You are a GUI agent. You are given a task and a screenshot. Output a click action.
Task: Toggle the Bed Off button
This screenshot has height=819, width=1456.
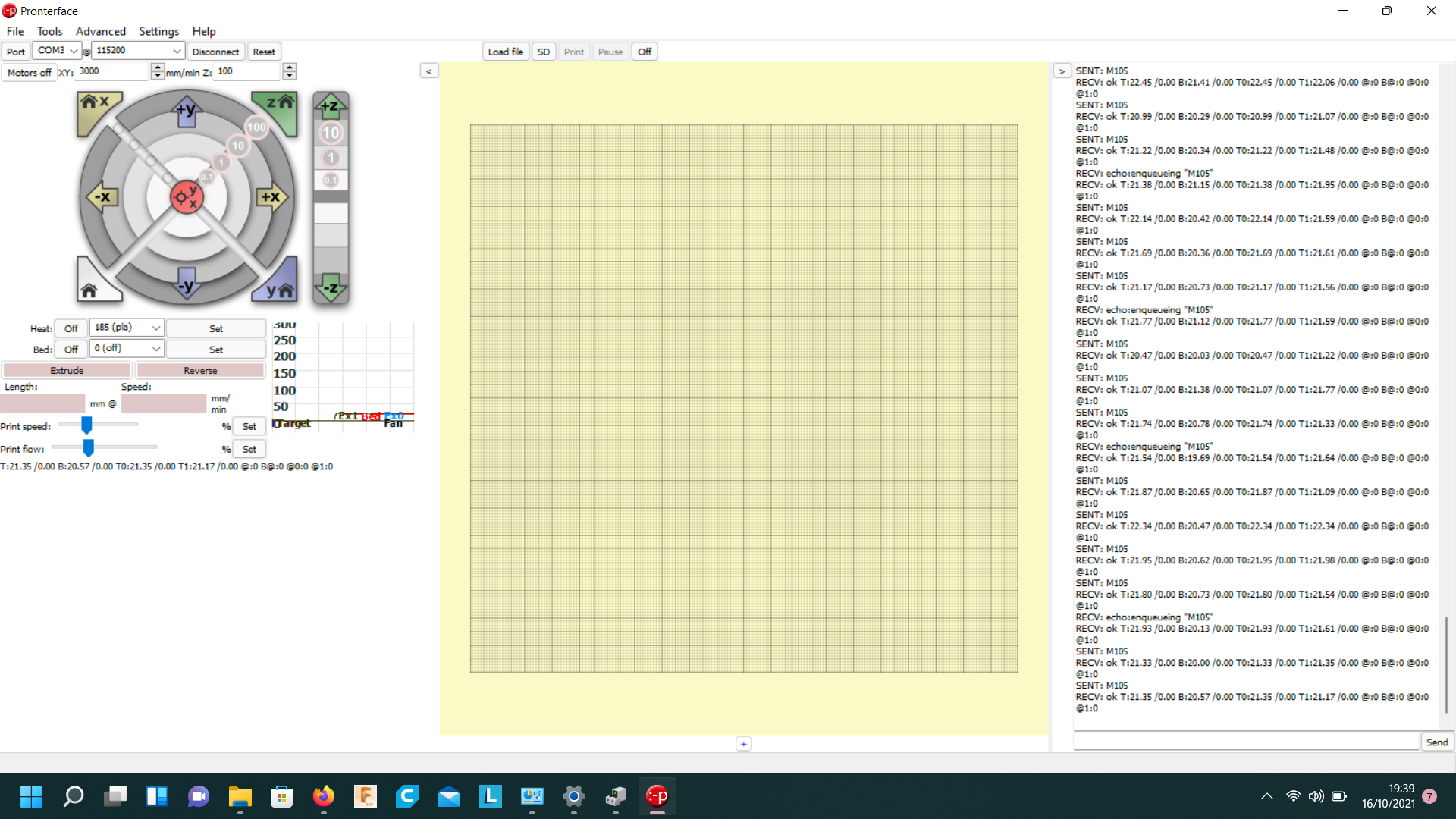[x=71, y=350]
